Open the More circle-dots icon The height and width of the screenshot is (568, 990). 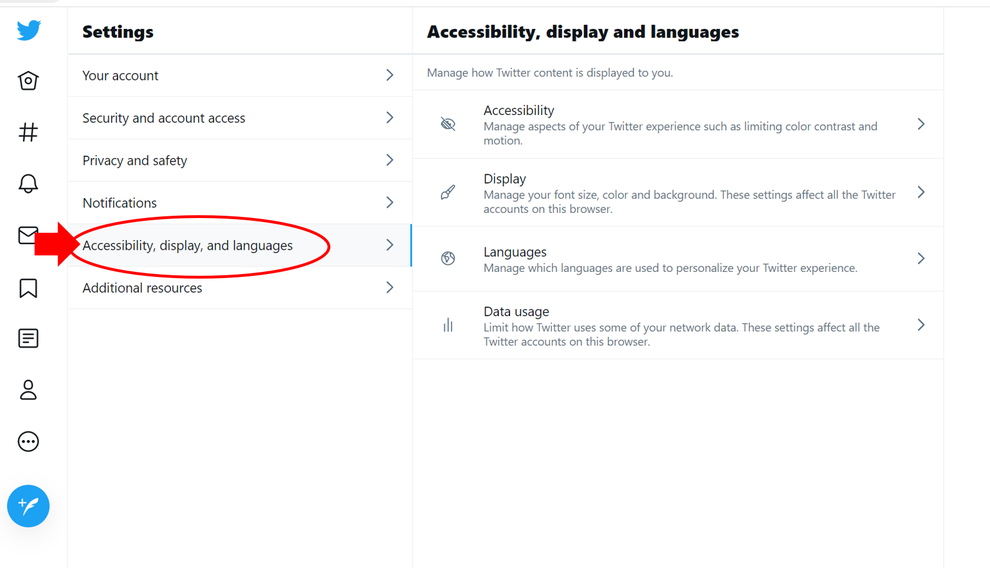point(28,441)
